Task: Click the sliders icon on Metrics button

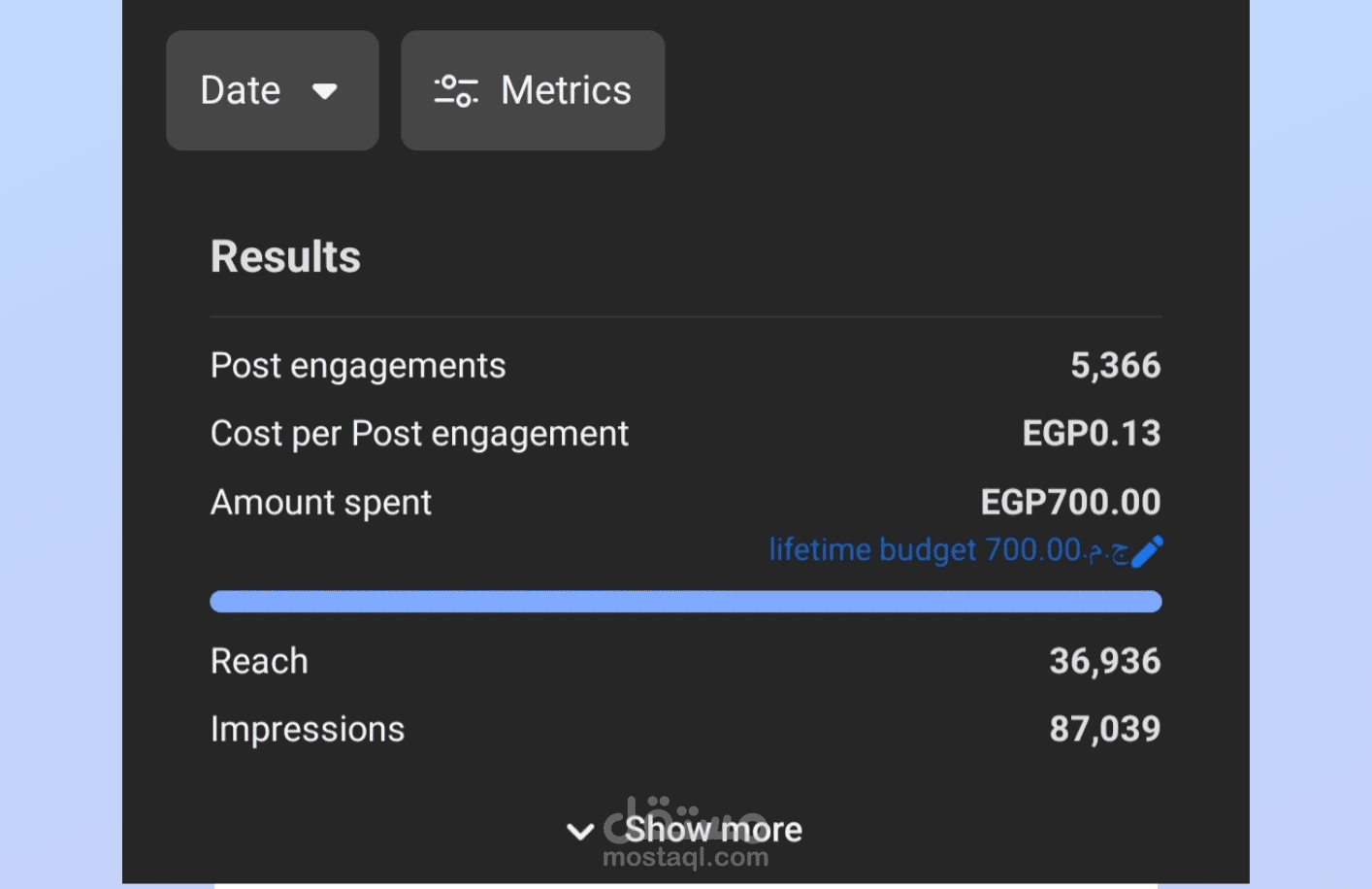Action: 456,91
